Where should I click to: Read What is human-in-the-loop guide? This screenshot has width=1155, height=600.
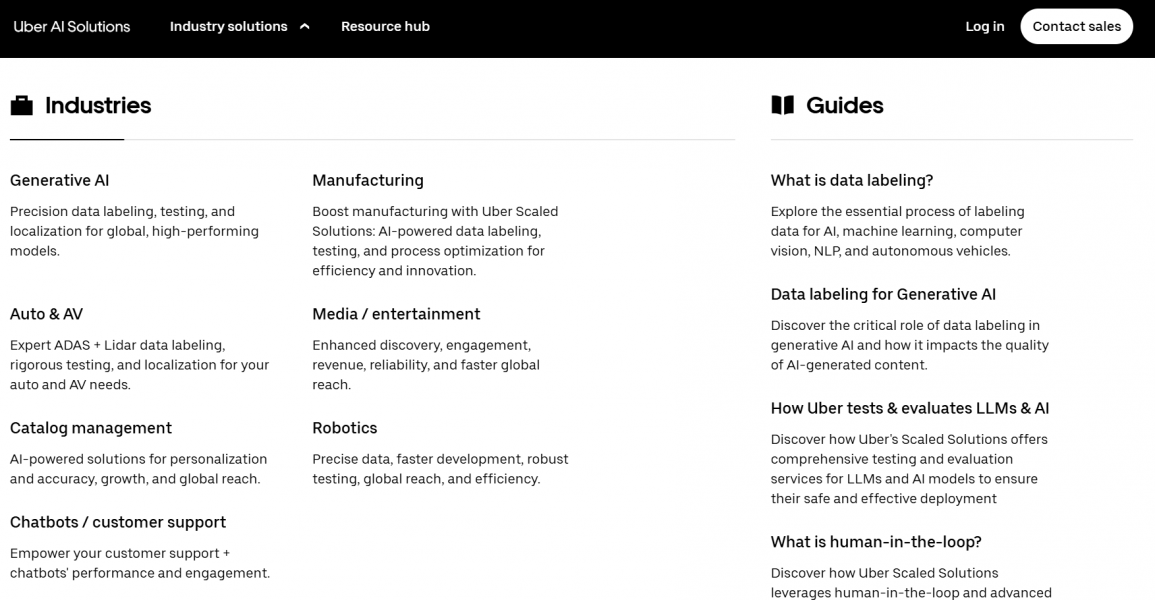pyautogui.click(x=876, y=542)
